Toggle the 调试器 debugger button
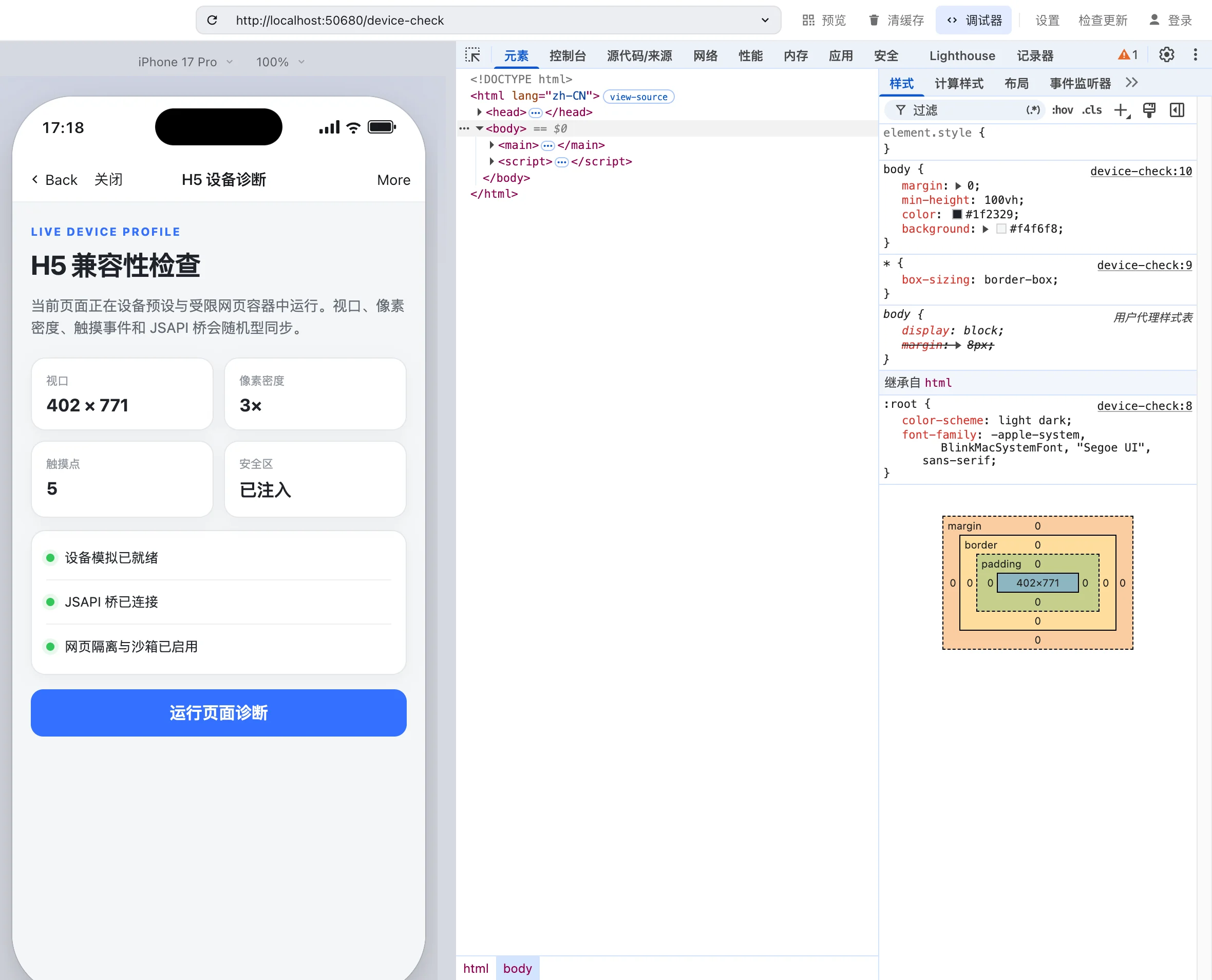1212x980 pixels. tap(974, 21)
